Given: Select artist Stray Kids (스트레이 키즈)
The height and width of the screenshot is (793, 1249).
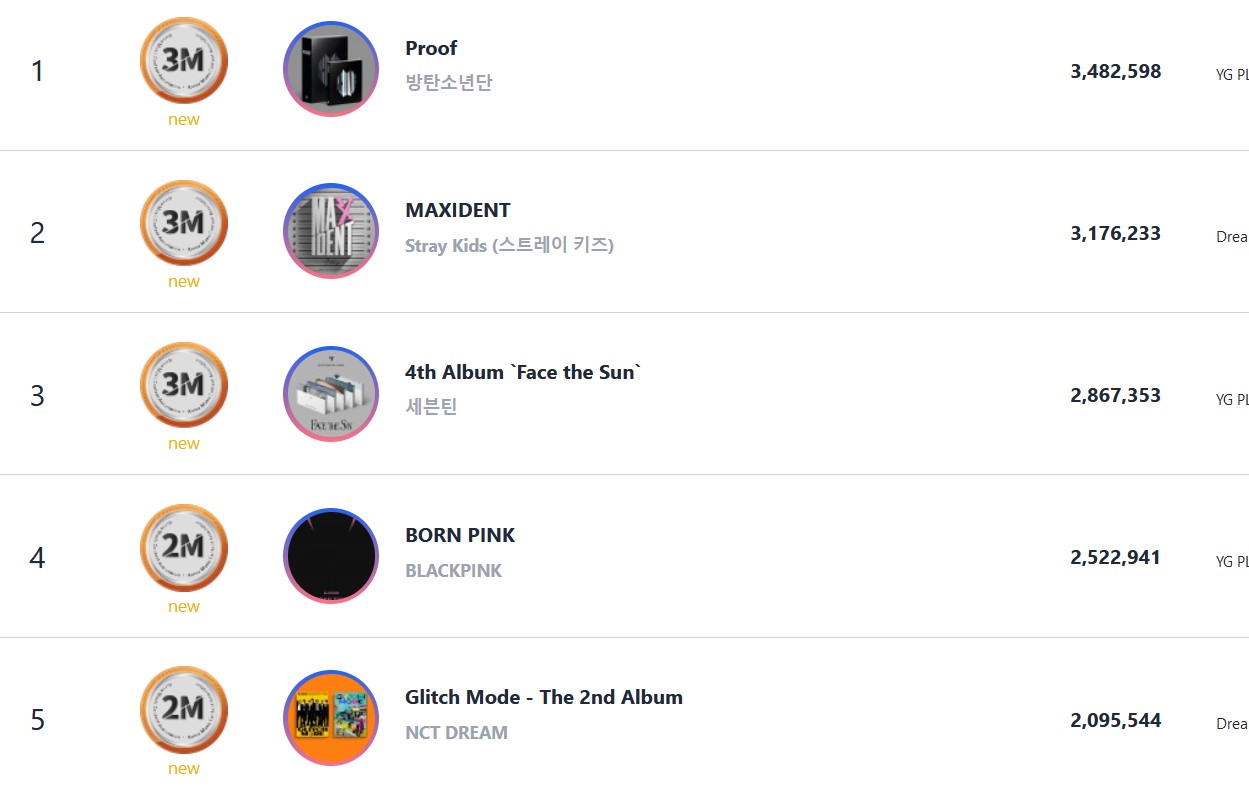Looking at the screenshot, I should click(x=509, y=245).
